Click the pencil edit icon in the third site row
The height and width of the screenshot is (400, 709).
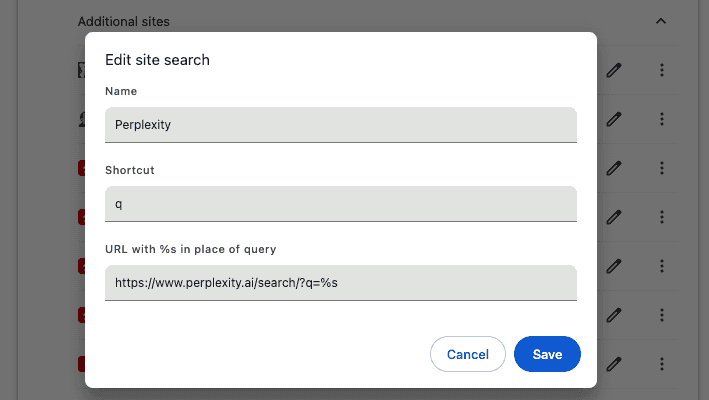(x=614, y=168)
